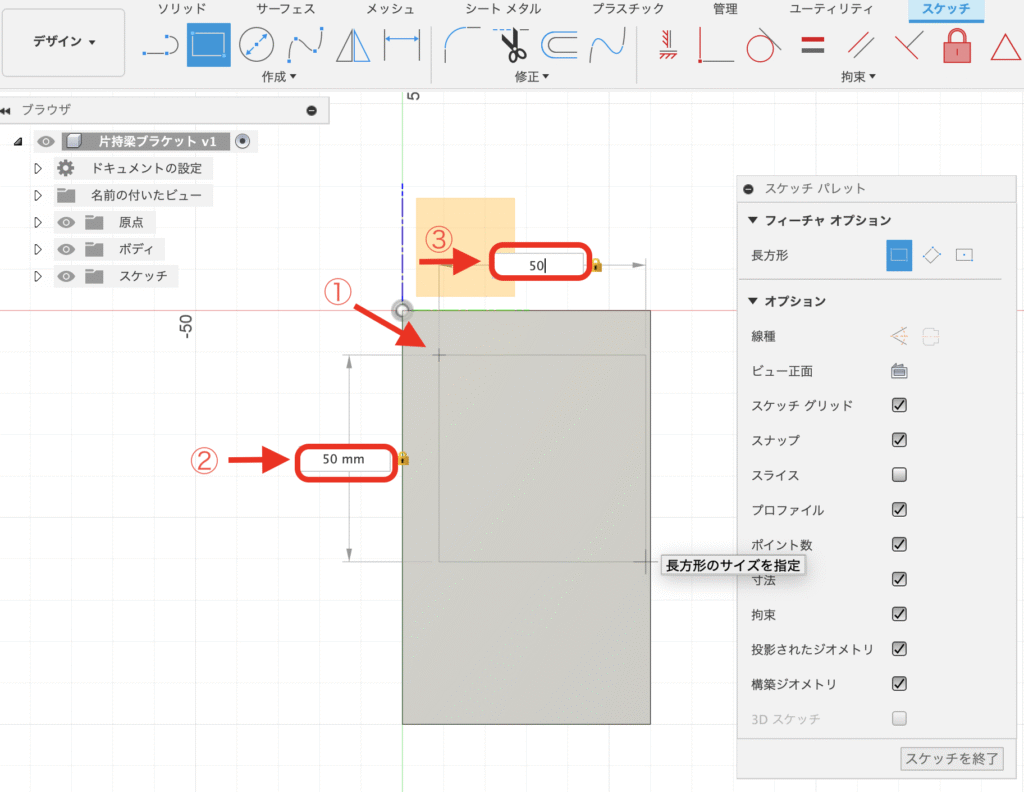Screen dimensions: 1024x792
Task: Apply the Fix/Lock constraint
Action: [955, 45]
